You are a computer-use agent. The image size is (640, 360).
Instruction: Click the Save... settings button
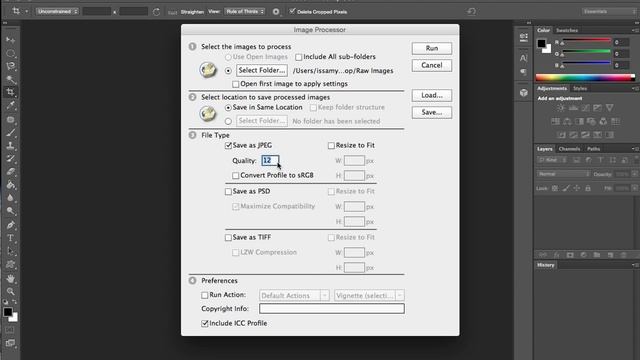tap(432, 113)
